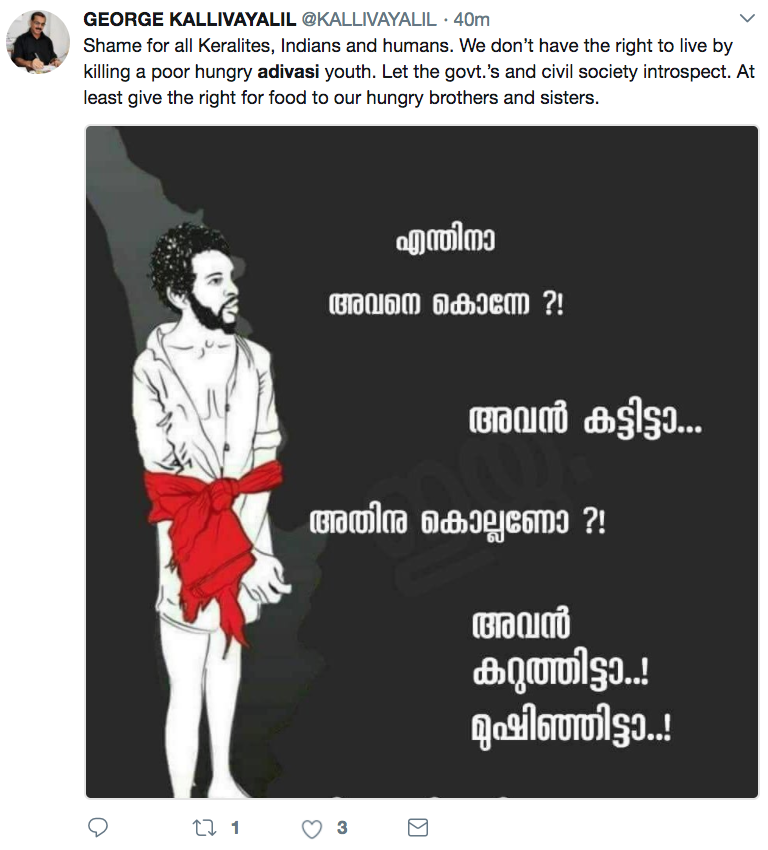Image resolution: width=768 pixels, height=850 pixels.
Task: Like the tweet using the heart icon
Action: coord(312,828)
